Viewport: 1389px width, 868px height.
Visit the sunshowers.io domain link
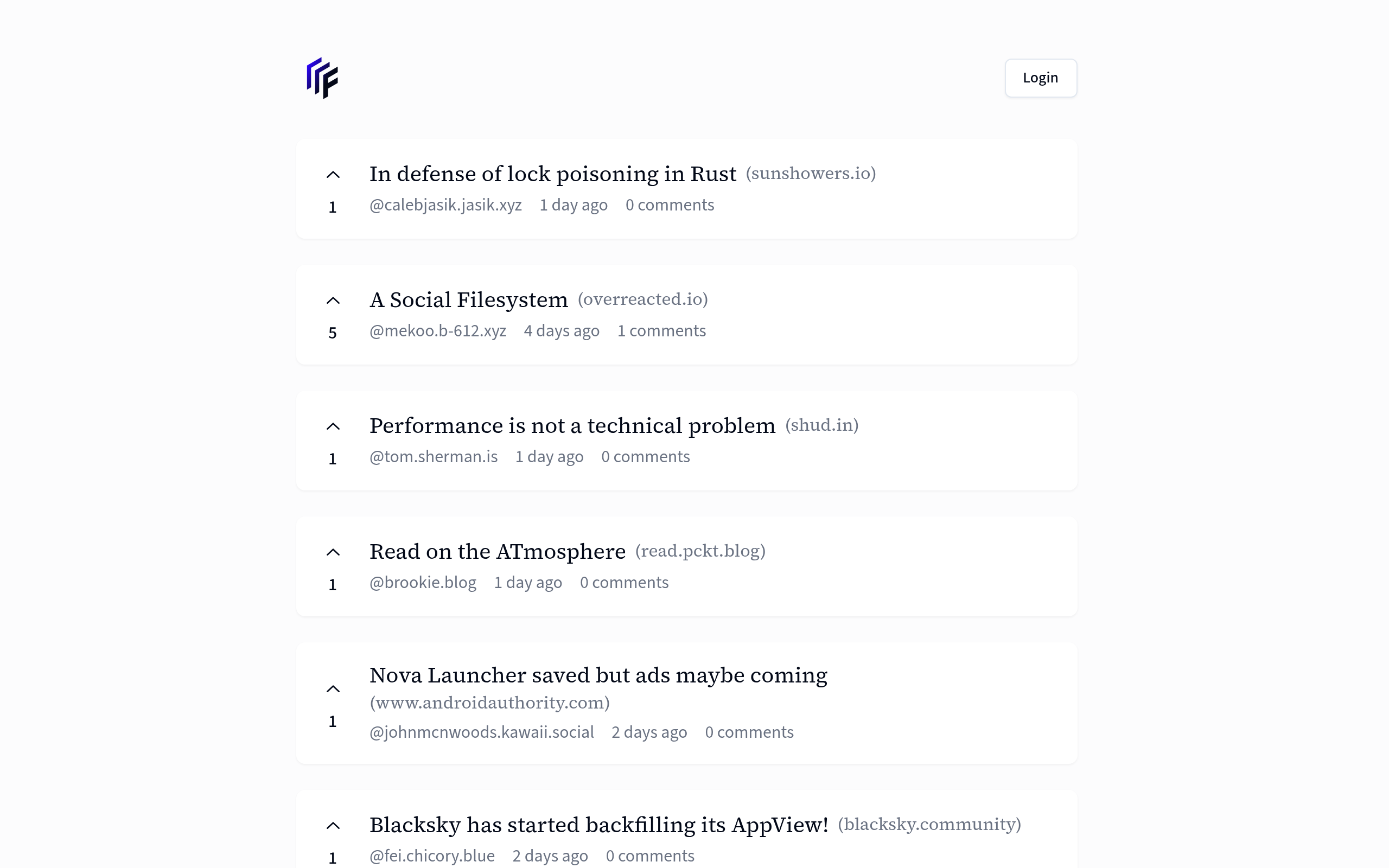pos(811,174)
